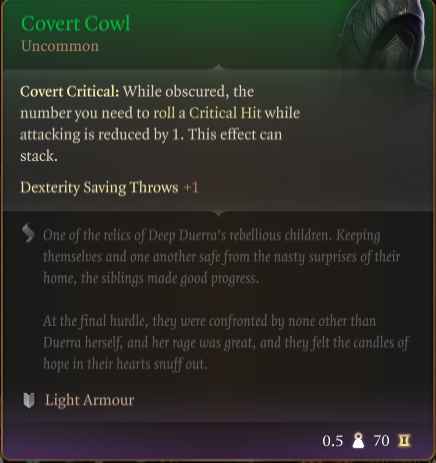Click the Uncommon rarity label
This screenshot has width=436, height=463.
pos(60,46)
